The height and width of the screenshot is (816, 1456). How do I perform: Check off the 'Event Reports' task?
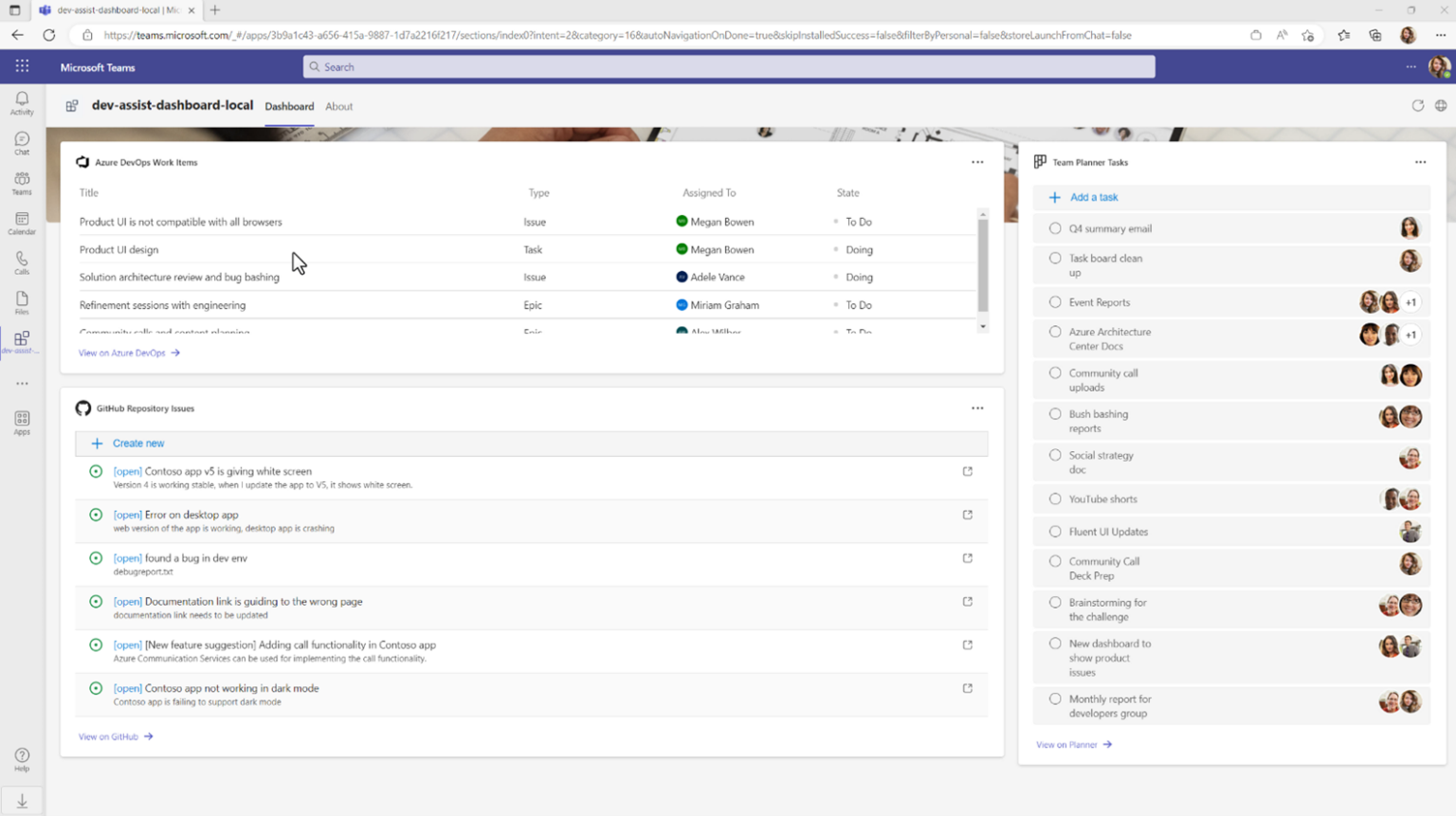1055,302
